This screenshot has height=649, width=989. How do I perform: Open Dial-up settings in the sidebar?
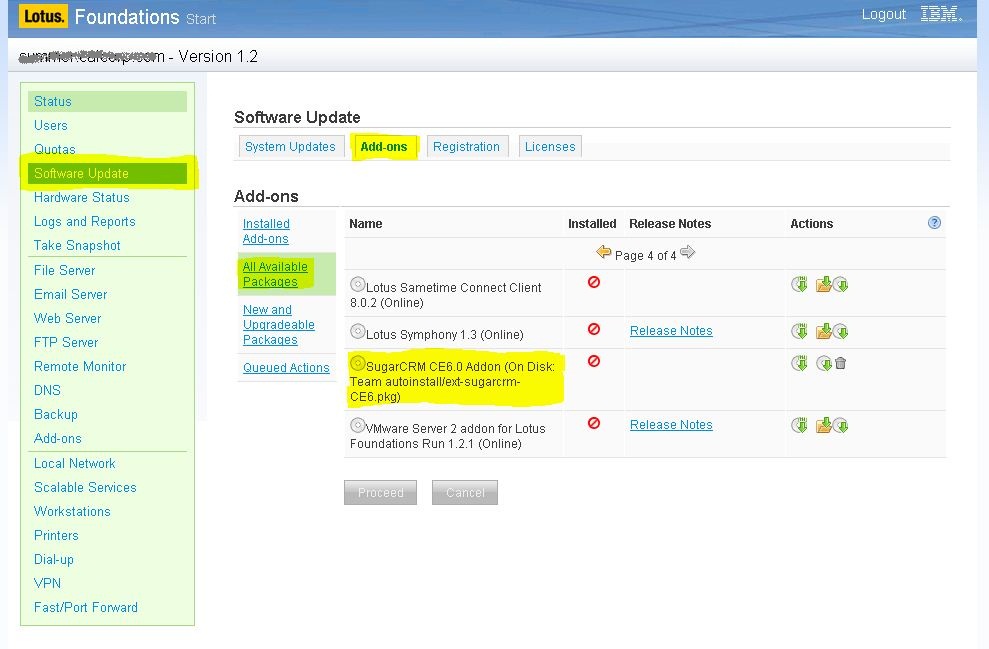(54, 559)
